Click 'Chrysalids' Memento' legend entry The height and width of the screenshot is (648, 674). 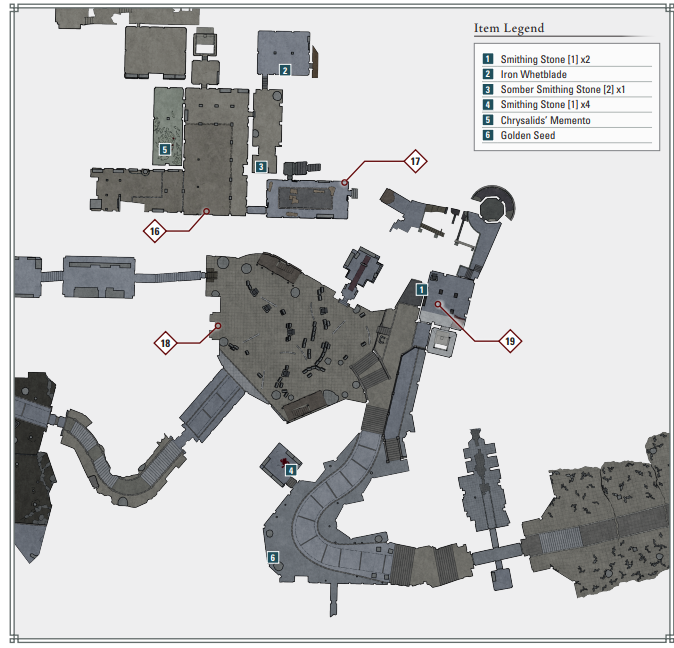[x=545, y=120]
